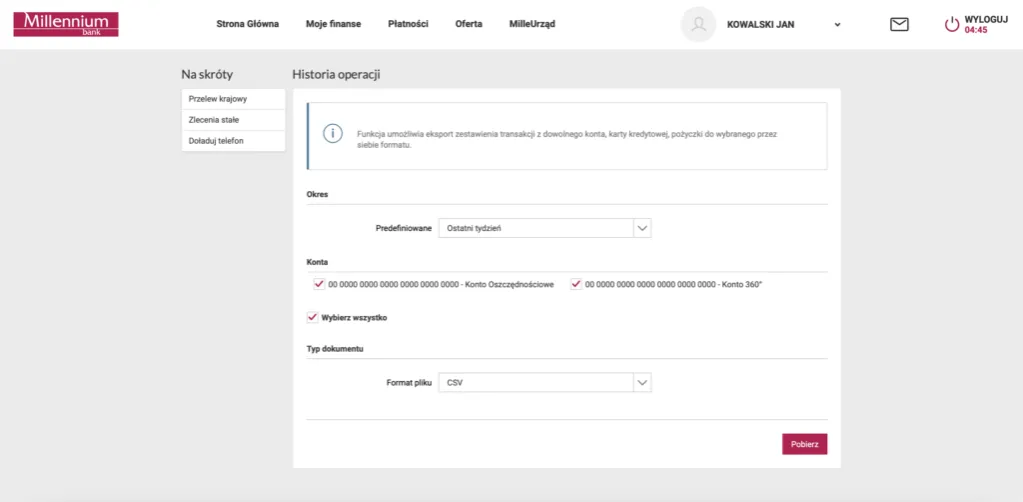Image resolution: width=1023 pixels, height=502 pixels.
Task: Open the Moje finanse menu
Action: 333,24
